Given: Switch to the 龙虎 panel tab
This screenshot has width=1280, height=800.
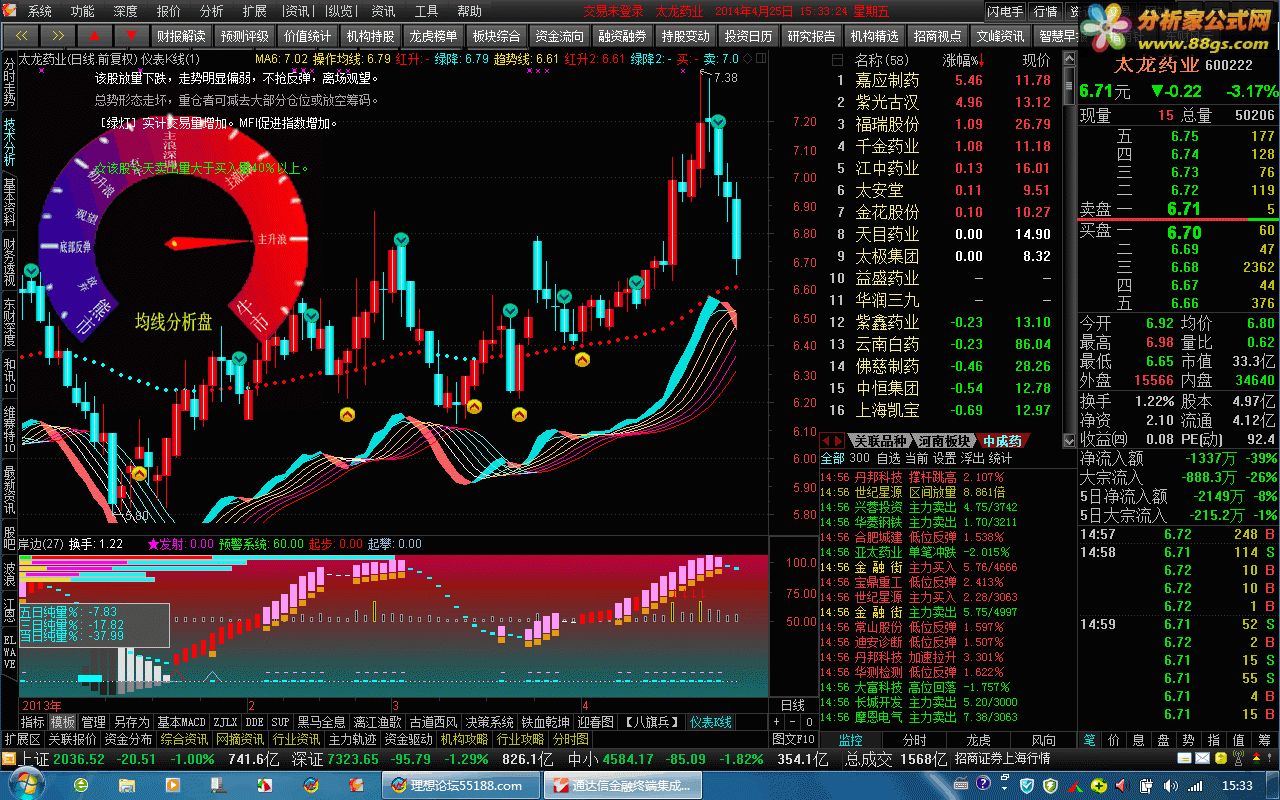Looking at the screenshot, I should click(x=978, y=740).
